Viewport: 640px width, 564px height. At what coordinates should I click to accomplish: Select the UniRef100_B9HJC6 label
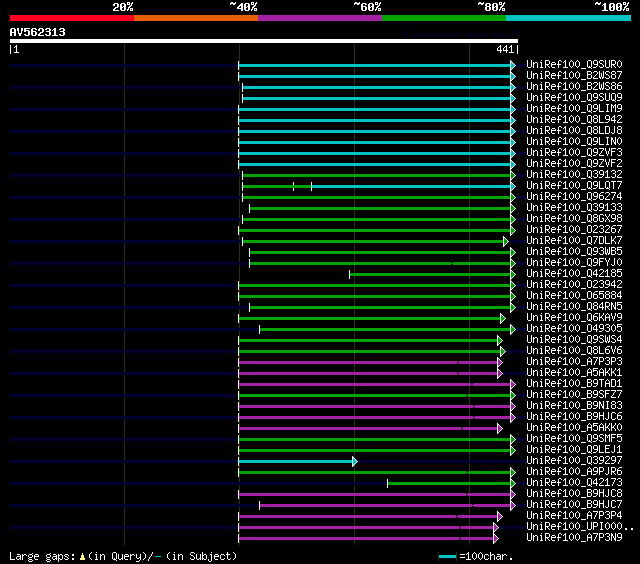[x=574, y=417]
